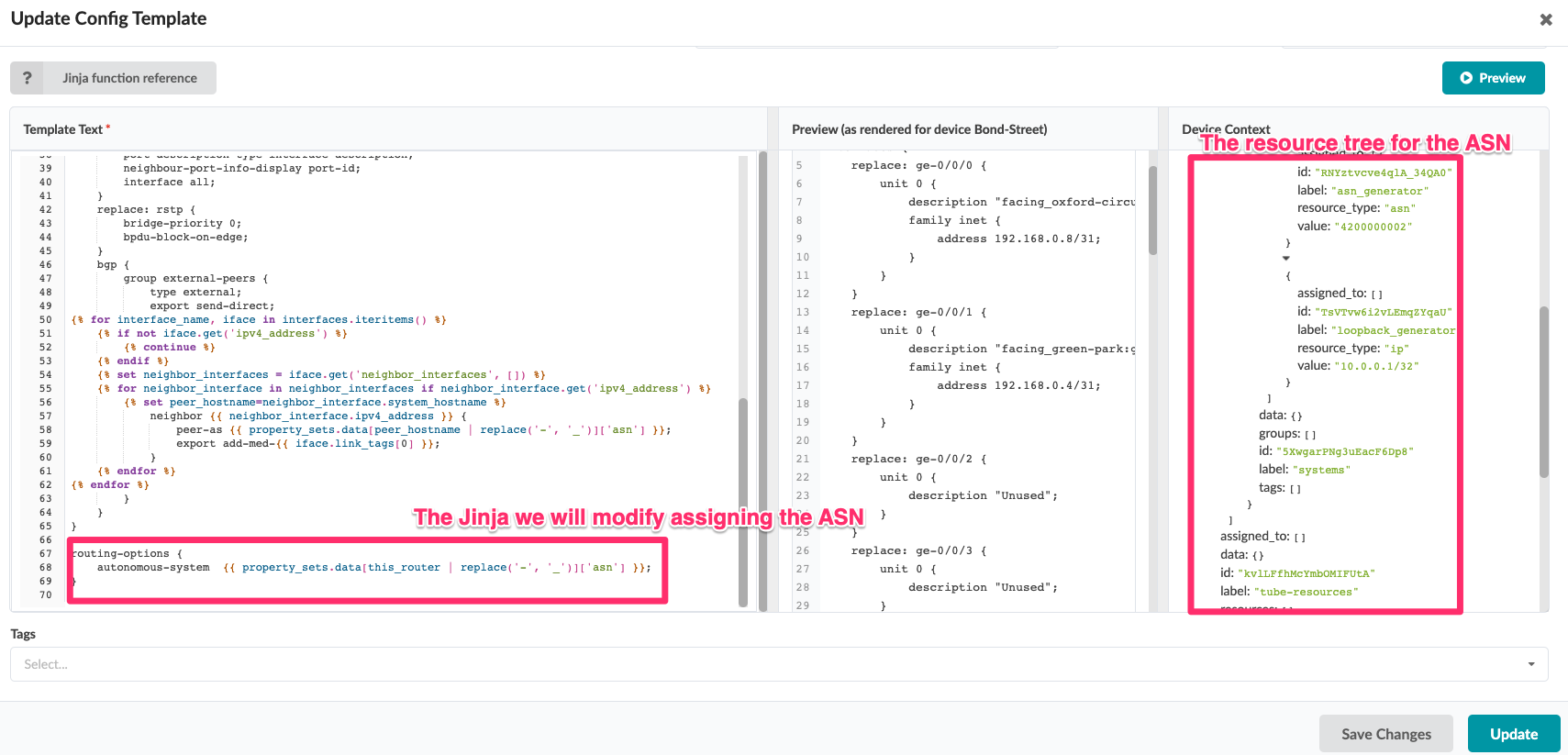Click the Save Changes button
Screen dimensions: 1568x755
coord(1385,734)
